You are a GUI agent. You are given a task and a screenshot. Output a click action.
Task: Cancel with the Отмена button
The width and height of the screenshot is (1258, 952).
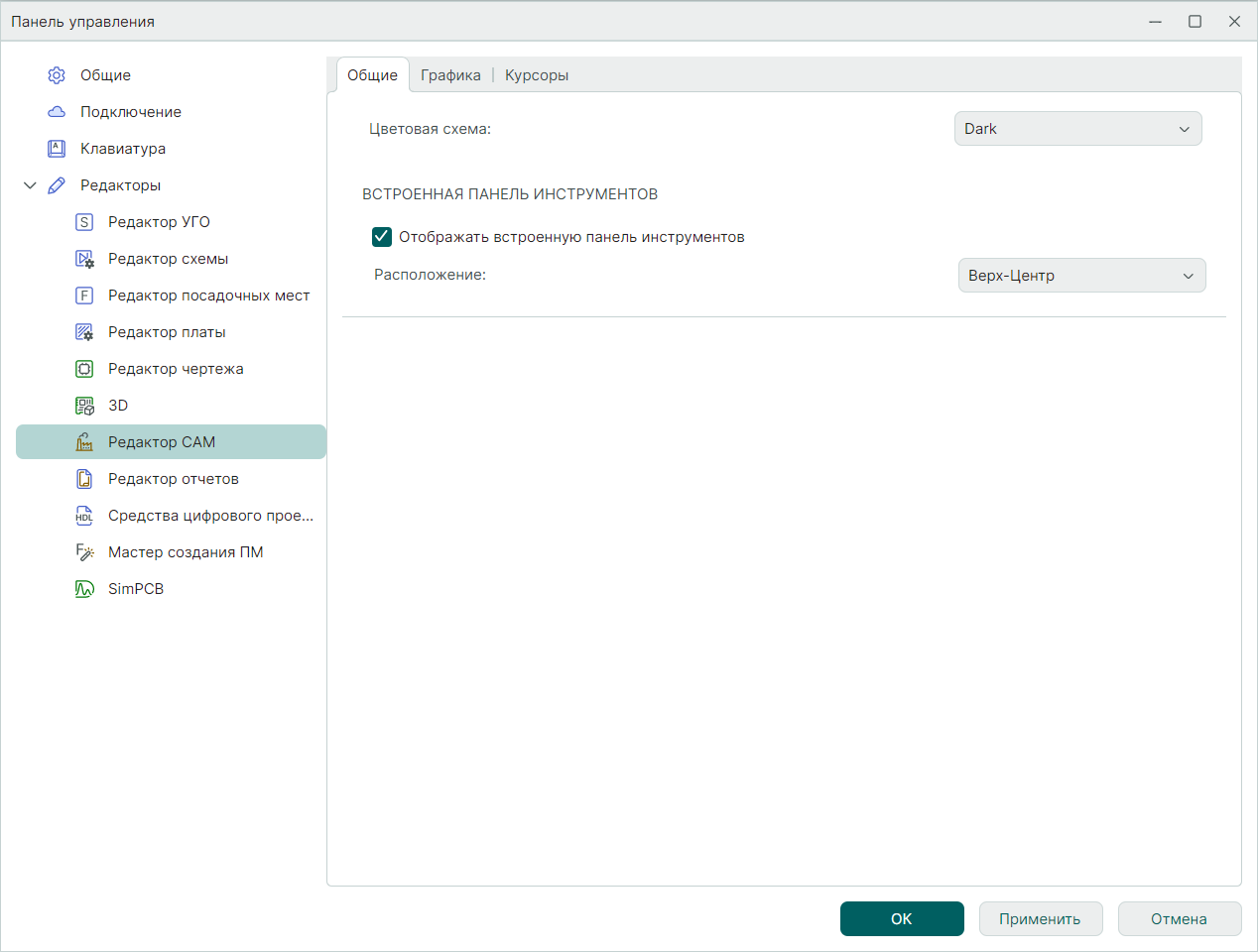(1179, 919)
